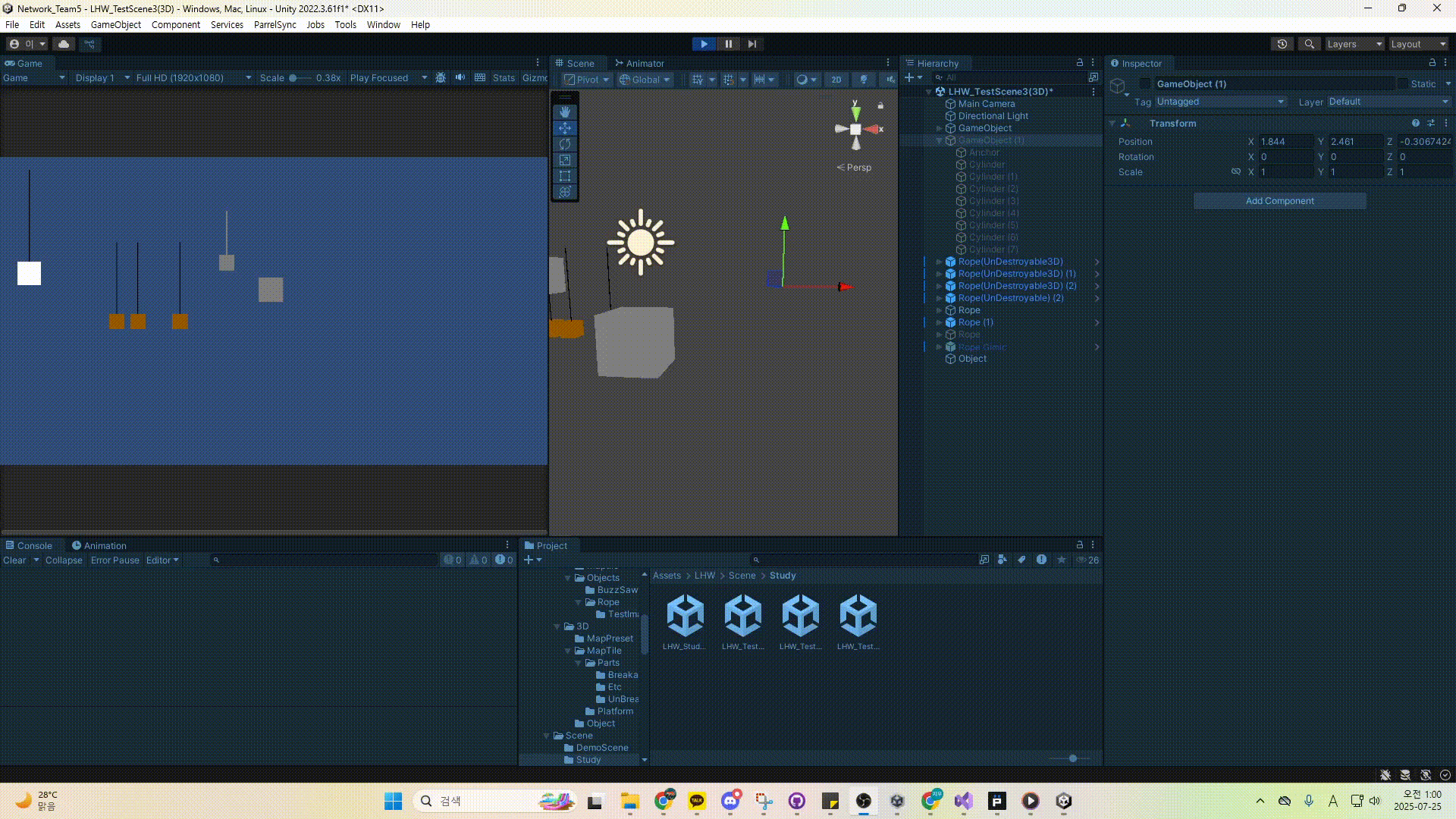Toggle 2D view mode in Scene
1456x819 pixels.
pos(836,79)
